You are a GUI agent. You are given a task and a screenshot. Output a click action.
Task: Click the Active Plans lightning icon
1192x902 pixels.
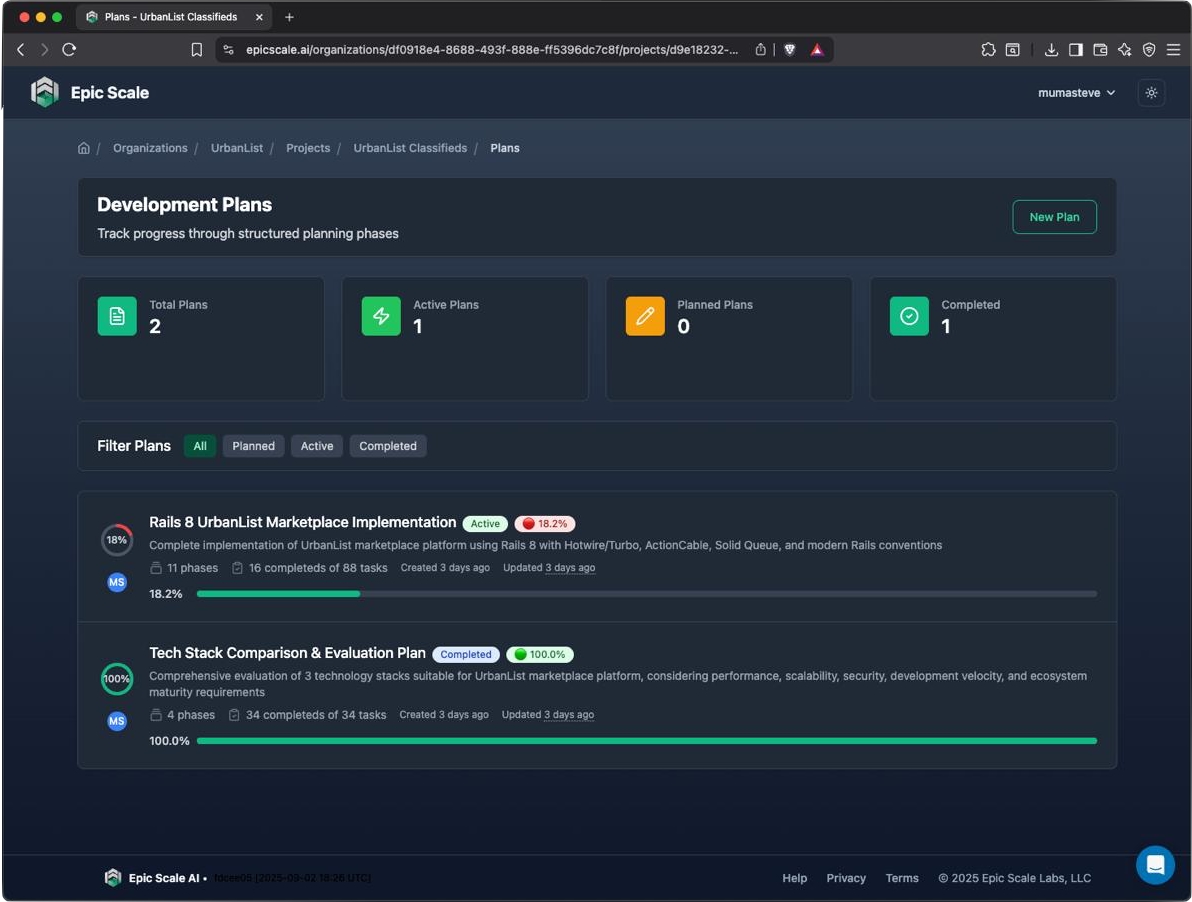click(x=381, y=316)
